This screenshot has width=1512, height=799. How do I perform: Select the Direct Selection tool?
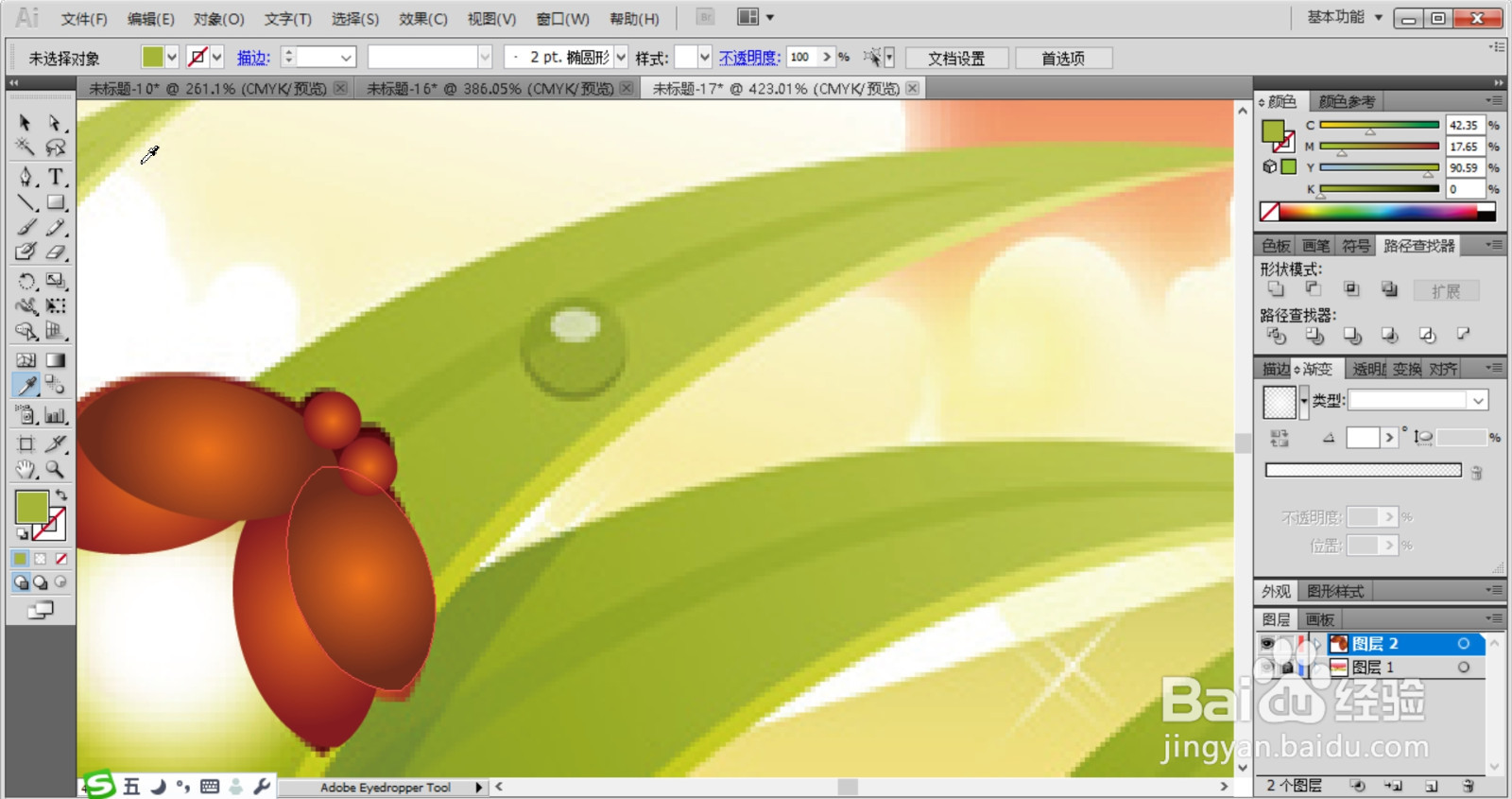click(56, 123)
